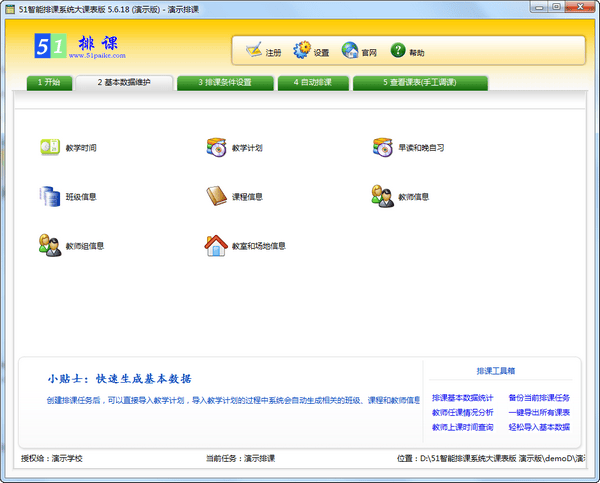Open the 教师组信息 icon

coord(49,245)
